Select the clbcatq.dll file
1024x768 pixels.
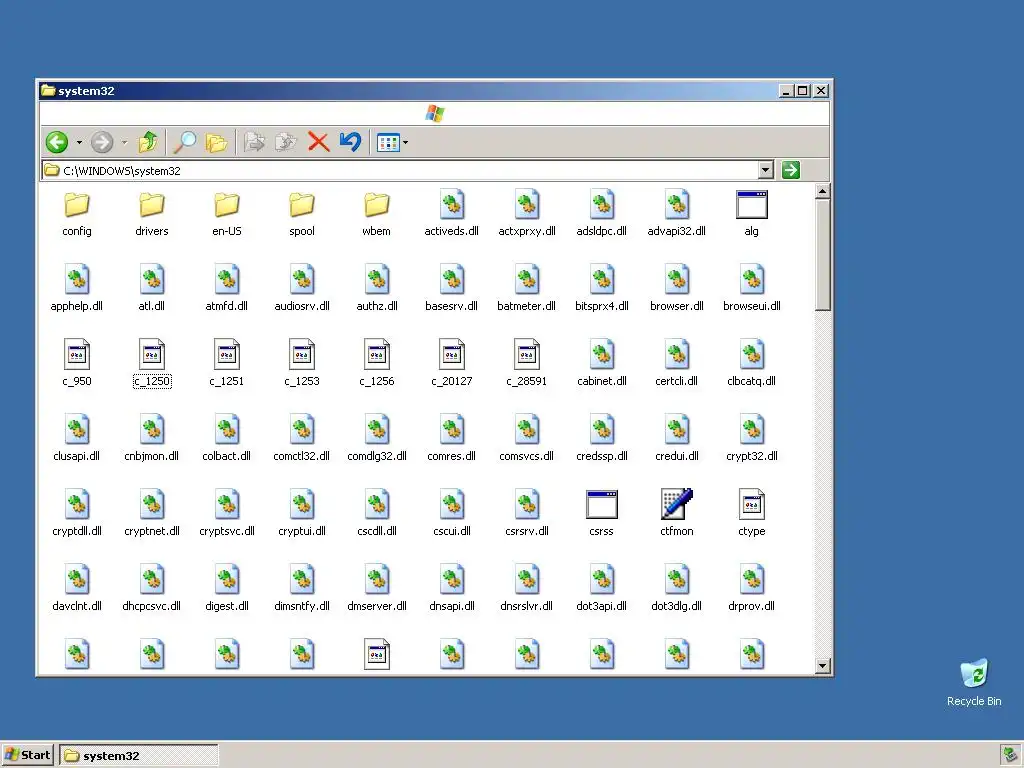(x=752, y=364)
